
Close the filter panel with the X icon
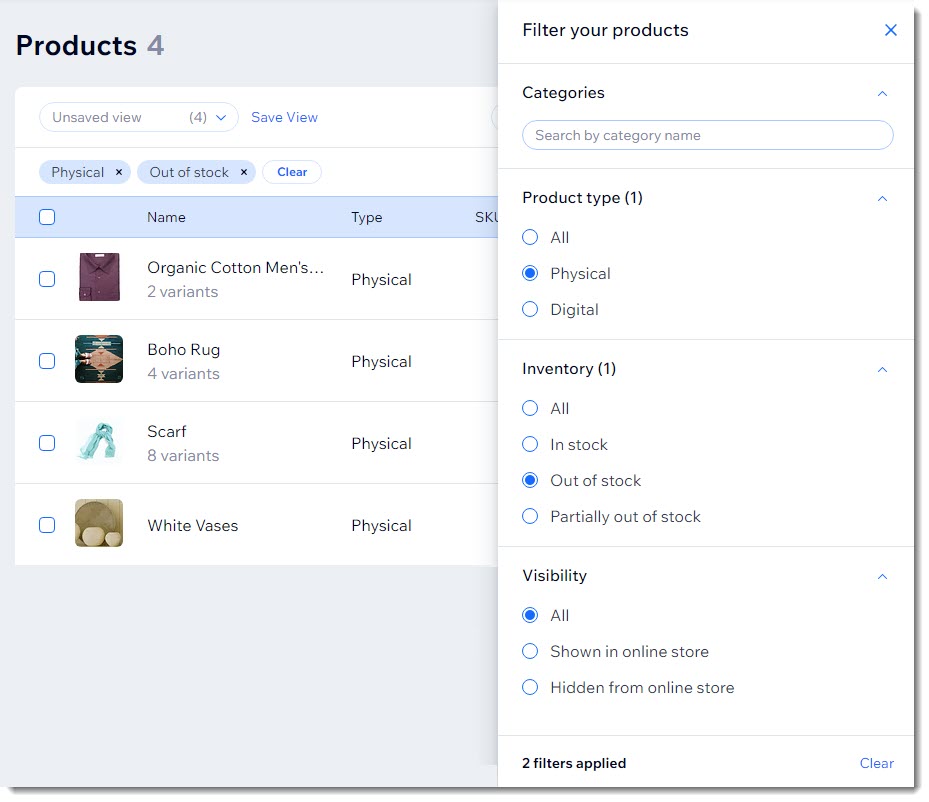[x=890, y=30]
